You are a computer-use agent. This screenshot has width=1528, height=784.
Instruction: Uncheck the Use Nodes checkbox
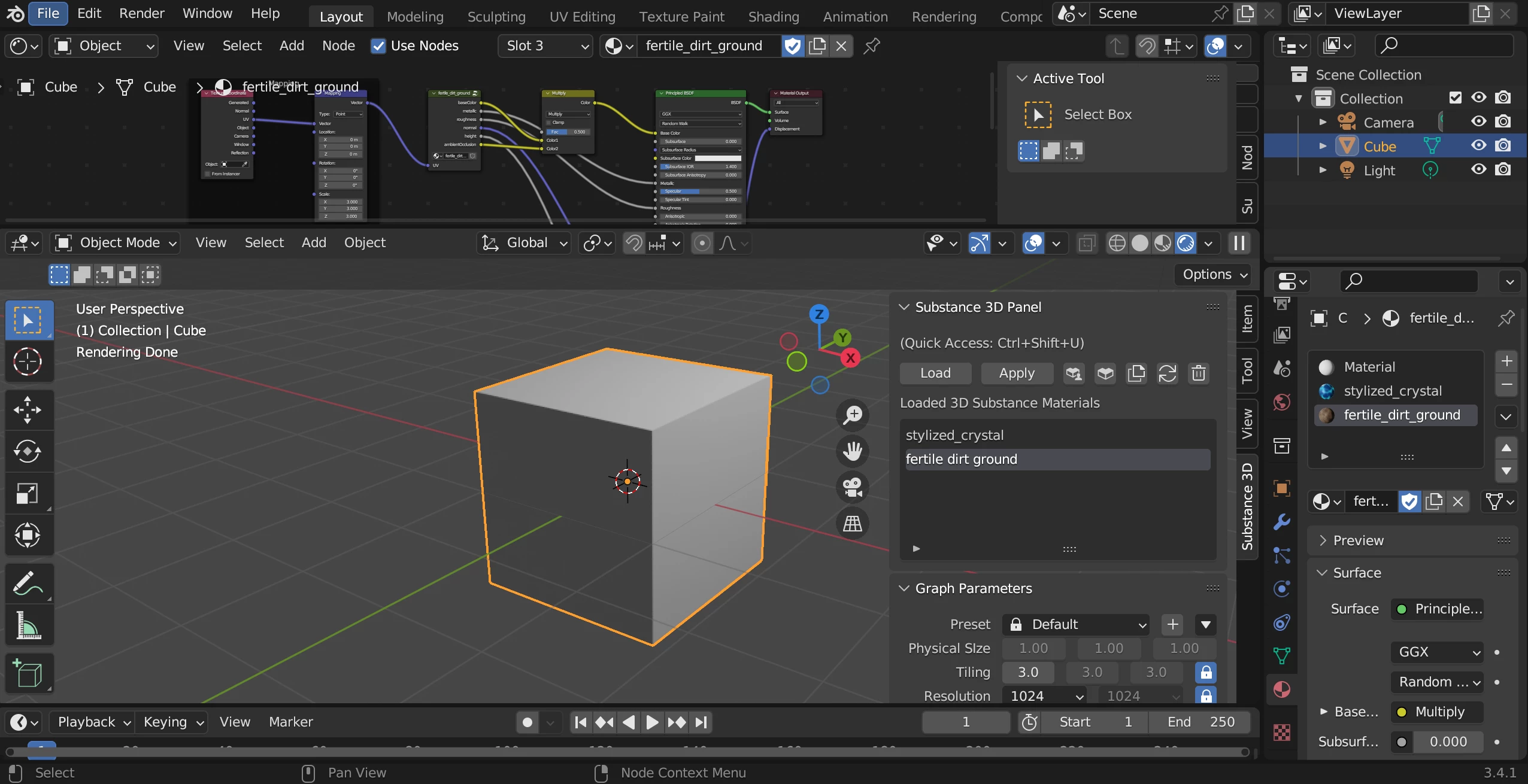(378, 46)
